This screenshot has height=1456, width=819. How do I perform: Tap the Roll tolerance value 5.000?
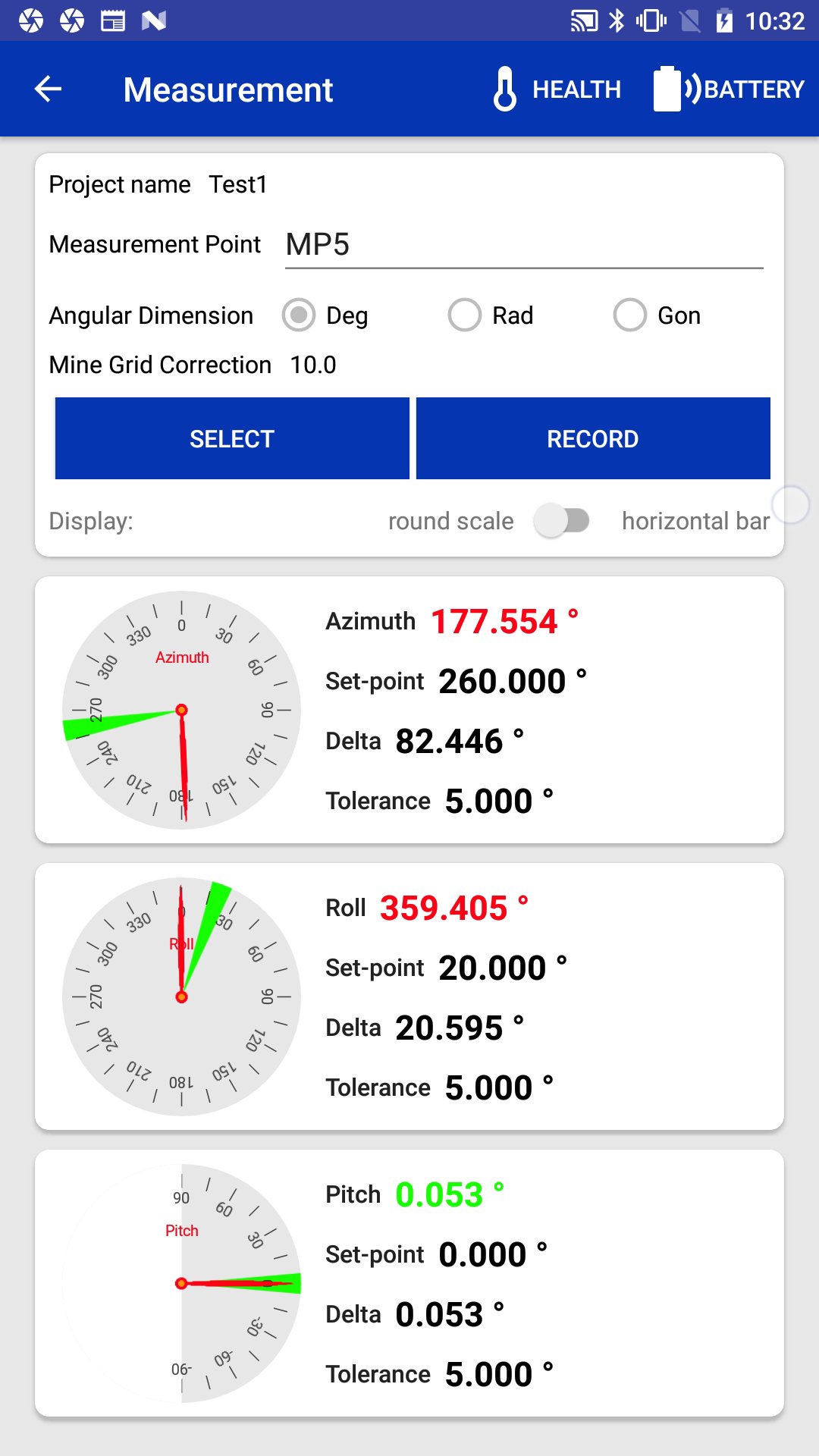tap(489, 1087)
